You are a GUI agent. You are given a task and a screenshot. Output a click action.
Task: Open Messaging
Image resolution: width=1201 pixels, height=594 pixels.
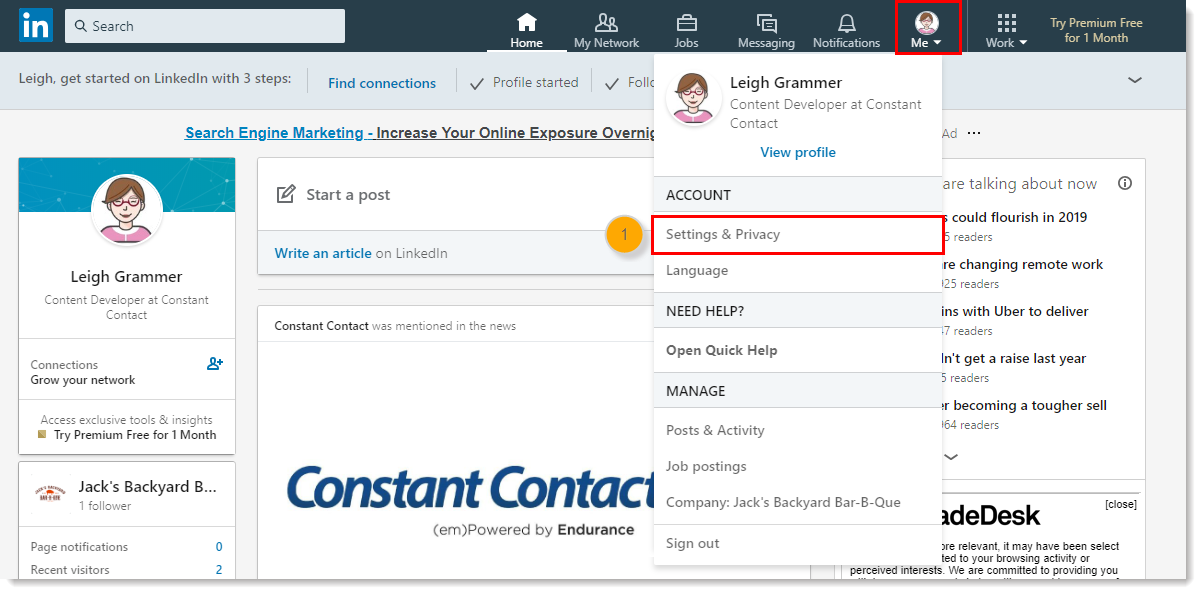click(x=766, y=31)
